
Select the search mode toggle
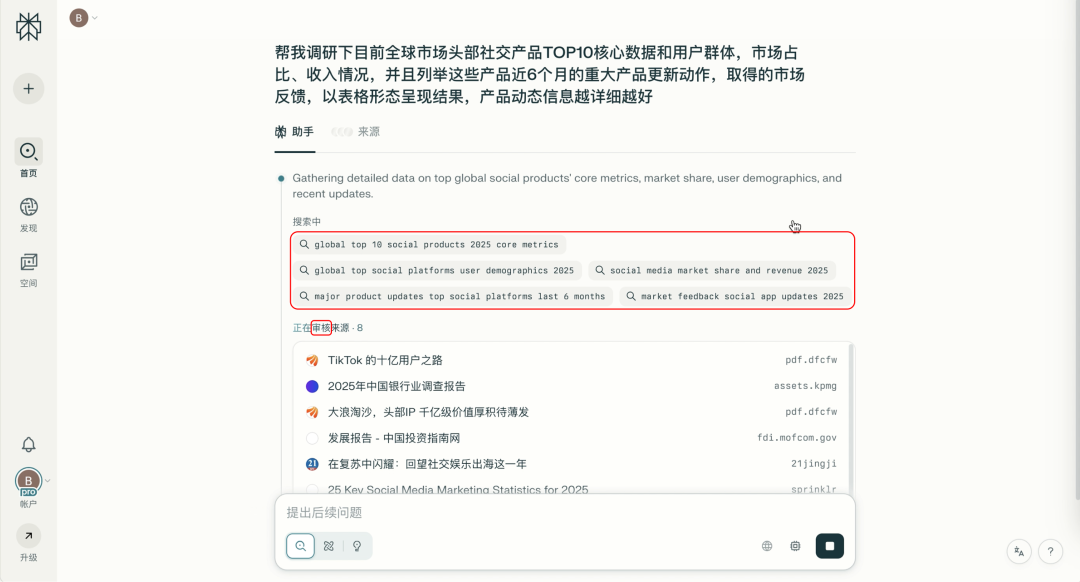(300, 546)
